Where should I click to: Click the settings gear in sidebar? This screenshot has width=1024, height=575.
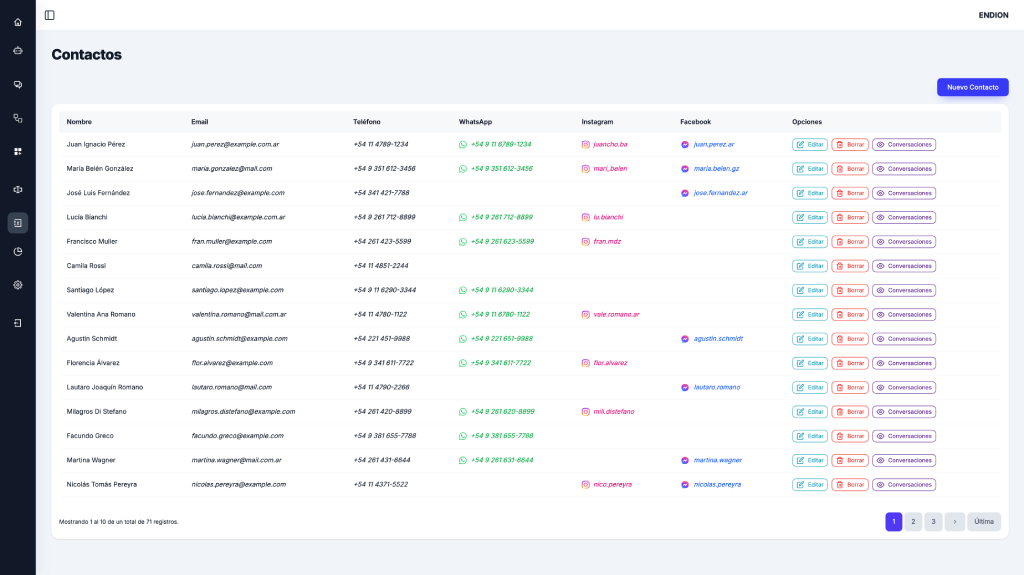click(x=18, y=285)
